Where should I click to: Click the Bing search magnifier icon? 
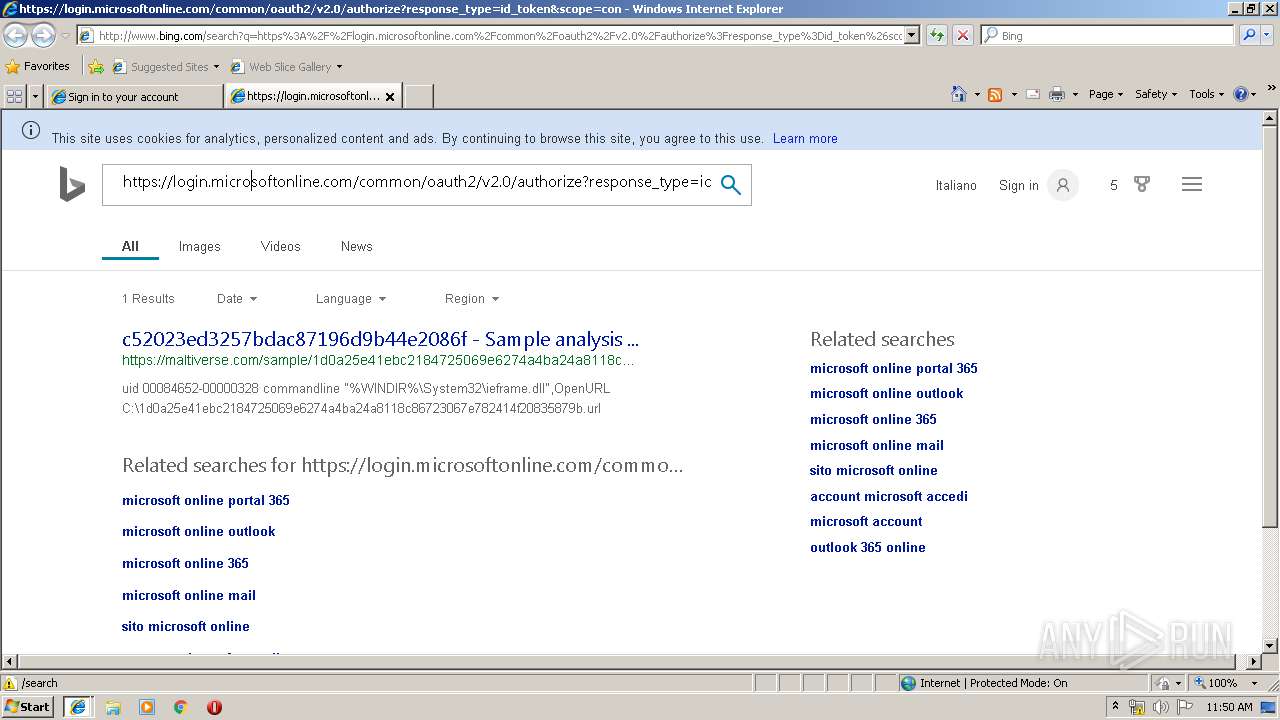pyautogui.click(x=731, y=185)
